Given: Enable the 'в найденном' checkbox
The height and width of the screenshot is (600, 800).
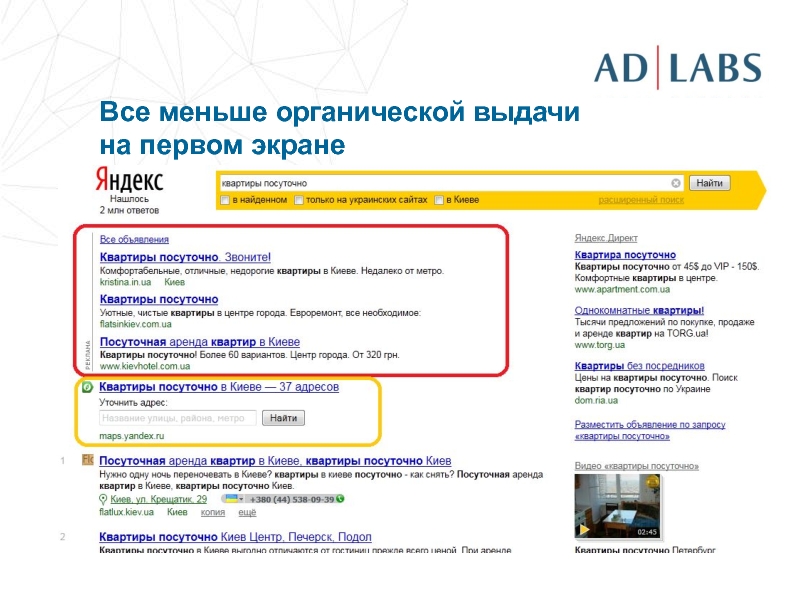Looking at the screenshot, I should pos(225,200).
